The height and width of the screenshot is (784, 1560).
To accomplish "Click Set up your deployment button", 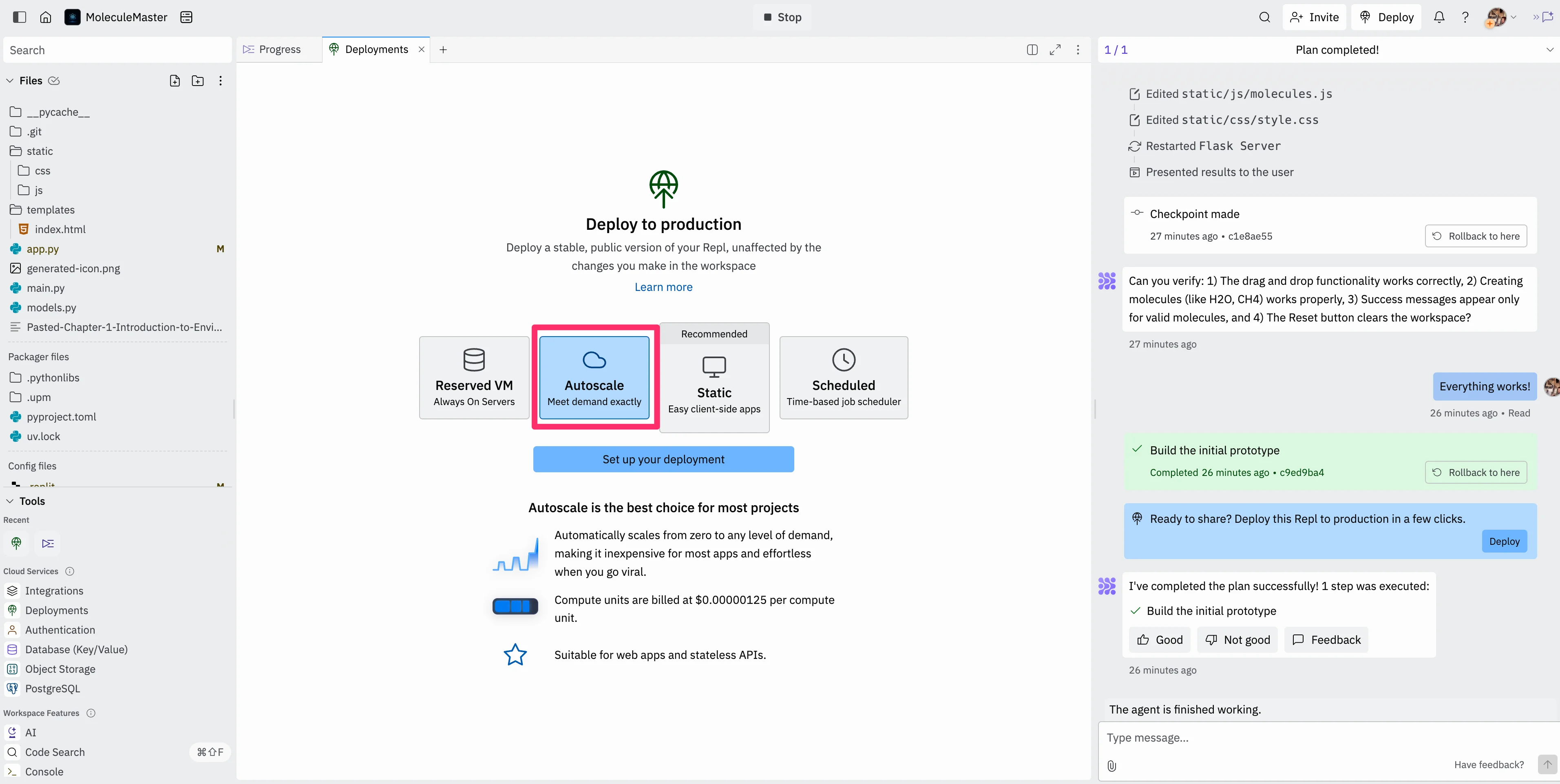I will [663, 460].
